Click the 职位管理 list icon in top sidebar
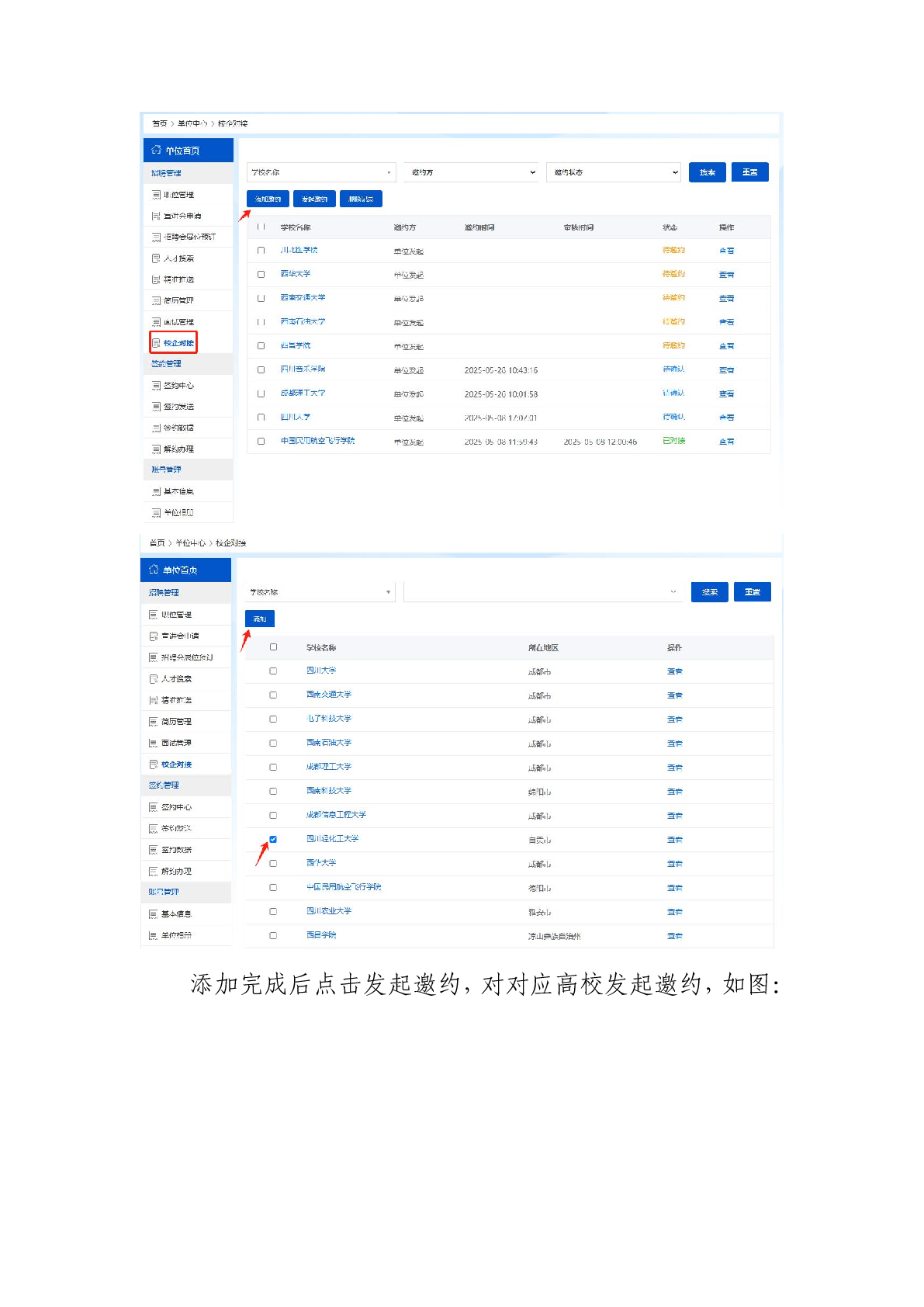Screen dimensions: 924x1307 156,195
